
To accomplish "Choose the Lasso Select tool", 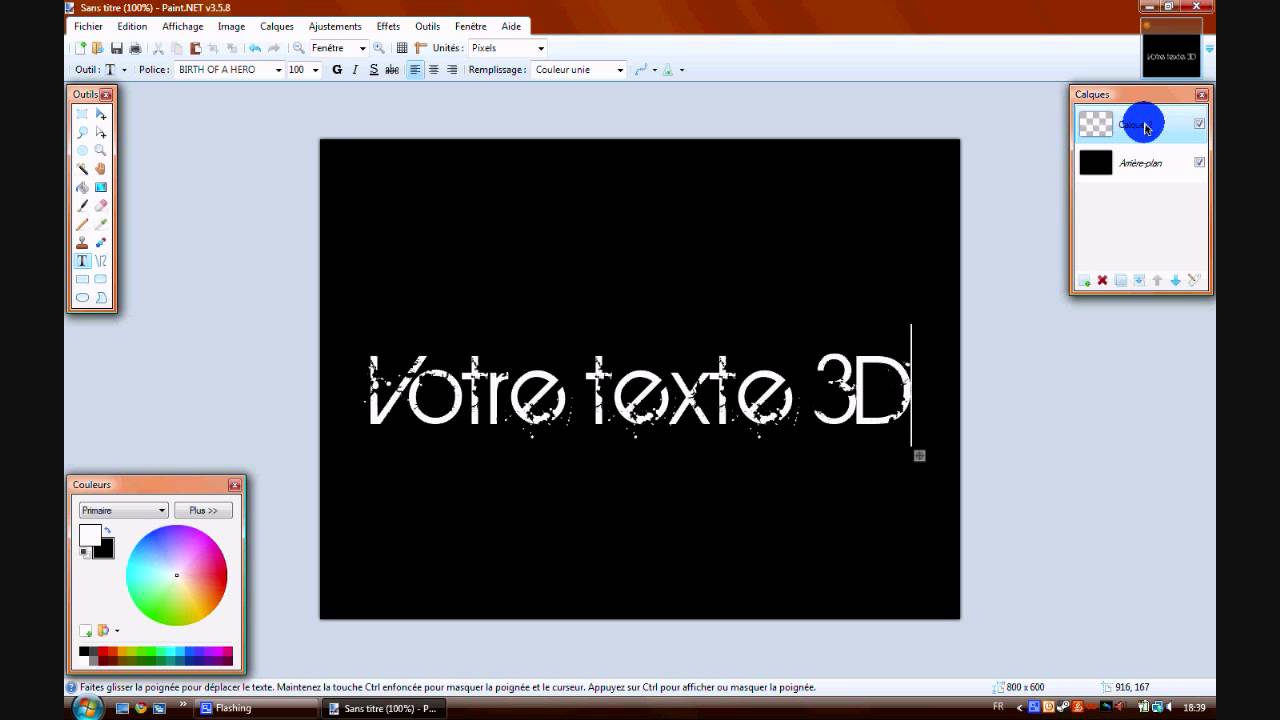I will [x=82, y=132].
